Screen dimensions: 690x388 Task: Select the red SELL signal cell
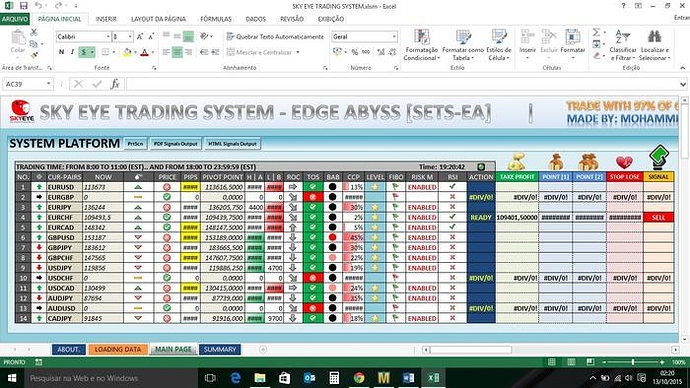(x=658, y=217)
